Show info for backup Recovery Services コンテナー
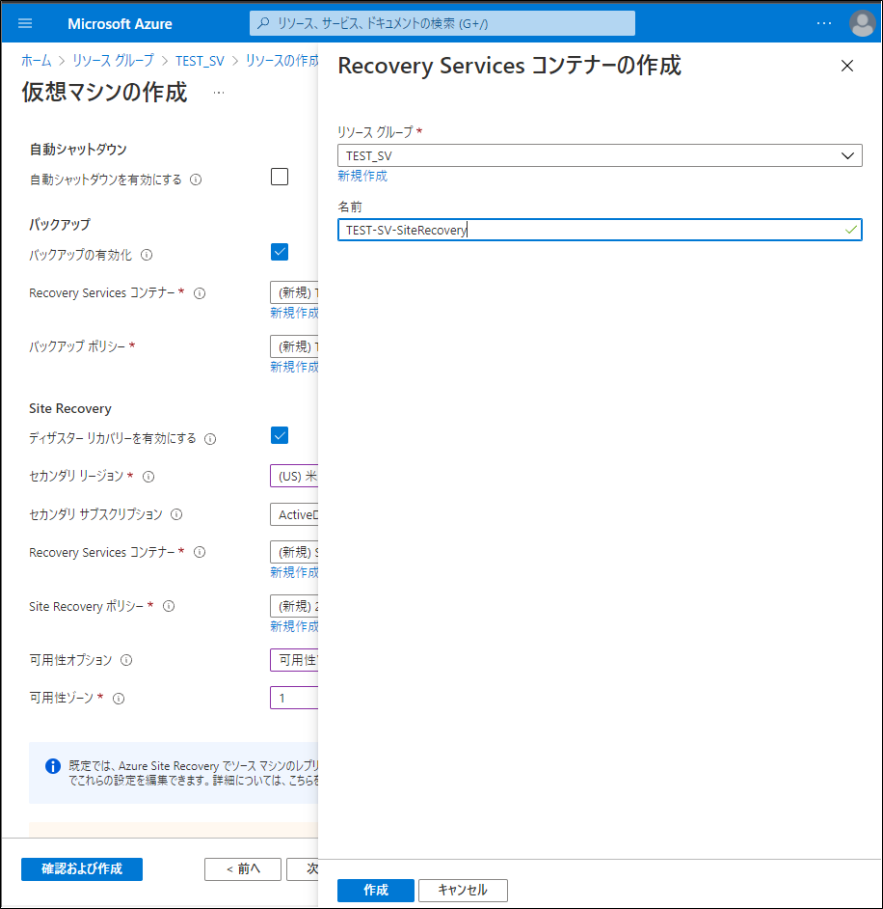883x909 pixels. pos(199,293)
